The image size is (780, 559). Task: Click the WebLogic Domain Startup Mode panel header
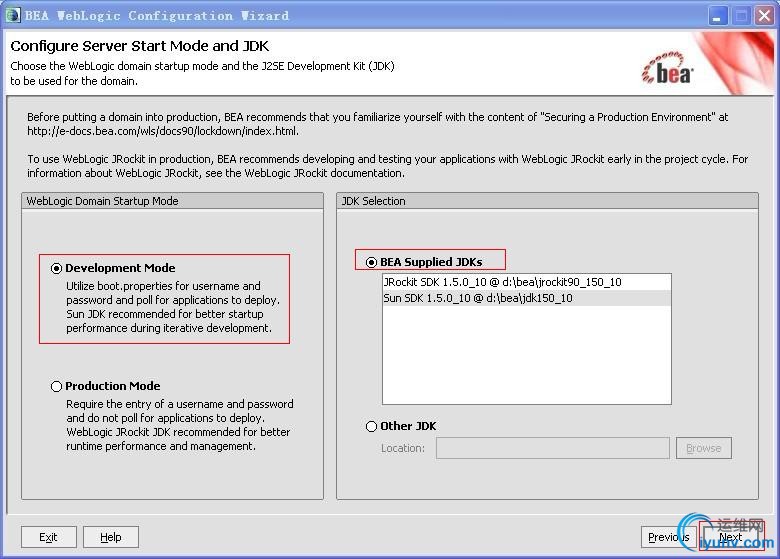point(172,201)
